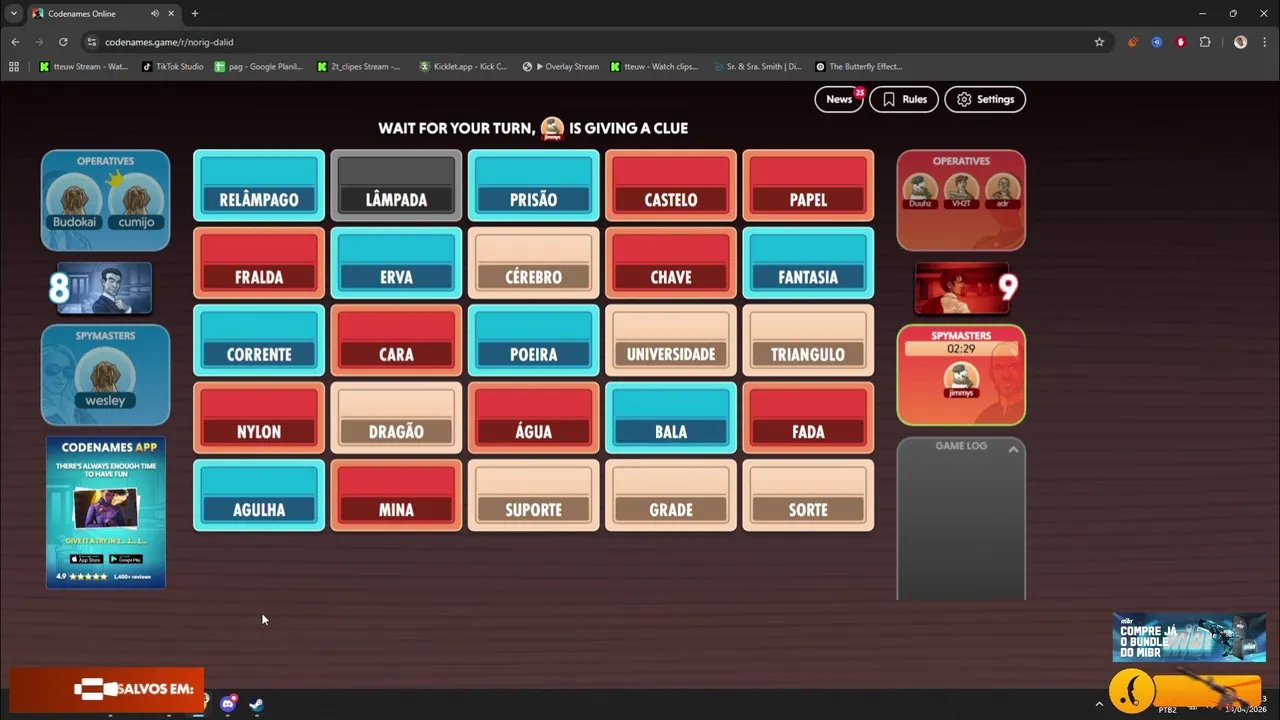
Task: Collapse the Game Log panel chevron
Action: (x=1013, y=450)
